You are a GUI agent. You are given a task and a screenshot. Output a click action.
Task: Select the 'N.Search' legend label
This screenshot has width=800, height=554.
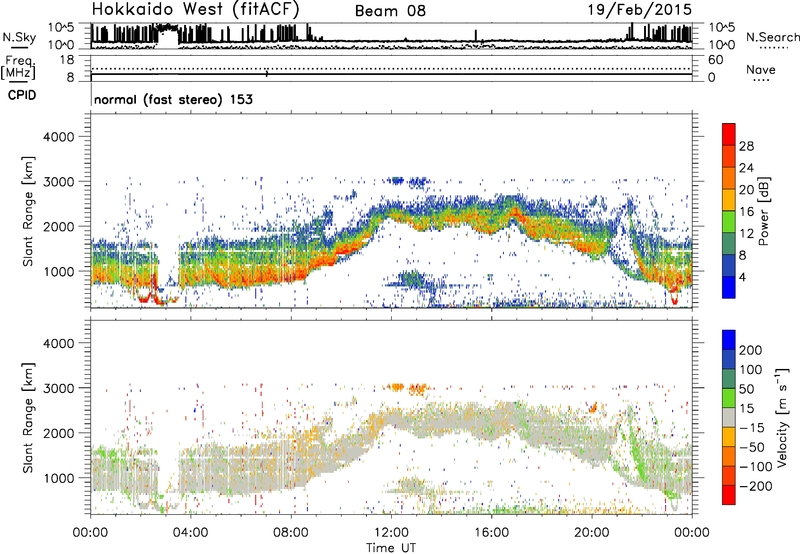click(x=773, y=37)
